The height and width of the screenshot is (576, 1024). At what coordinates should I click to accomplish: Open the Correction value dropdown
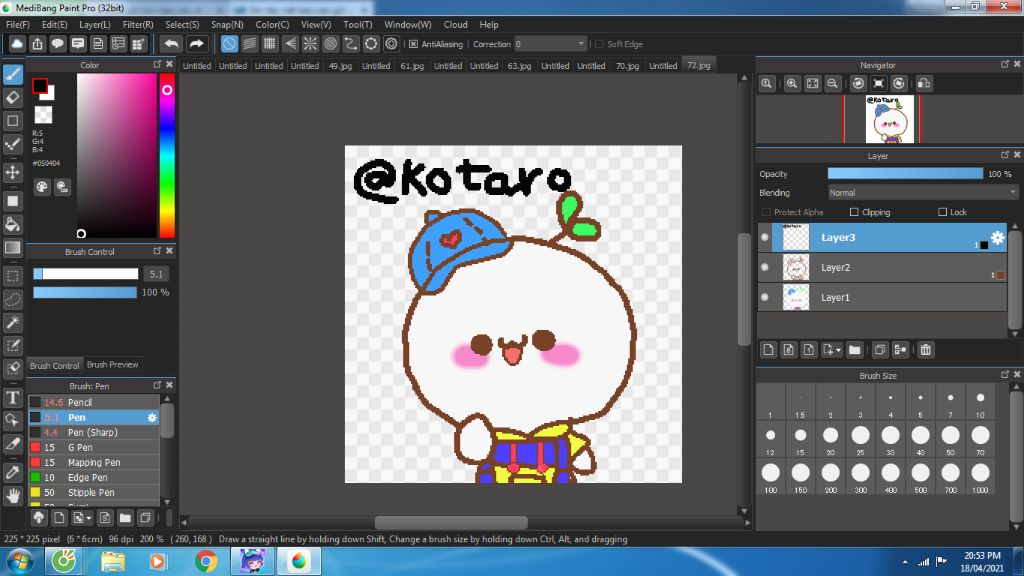pos(551,44)
